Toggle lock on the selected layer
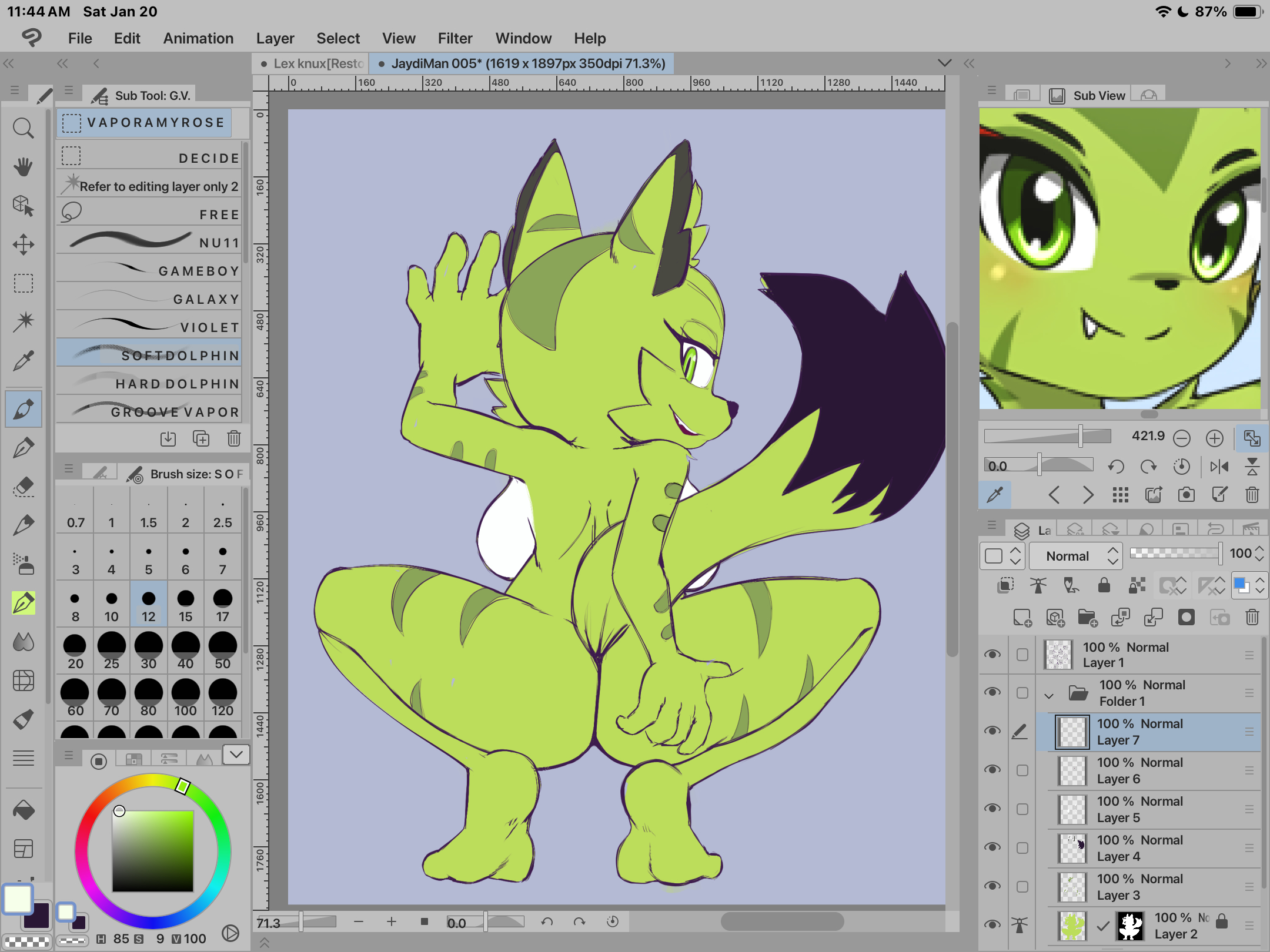Viewport: 1270px width, 952px height. [x=1104, y=585]
